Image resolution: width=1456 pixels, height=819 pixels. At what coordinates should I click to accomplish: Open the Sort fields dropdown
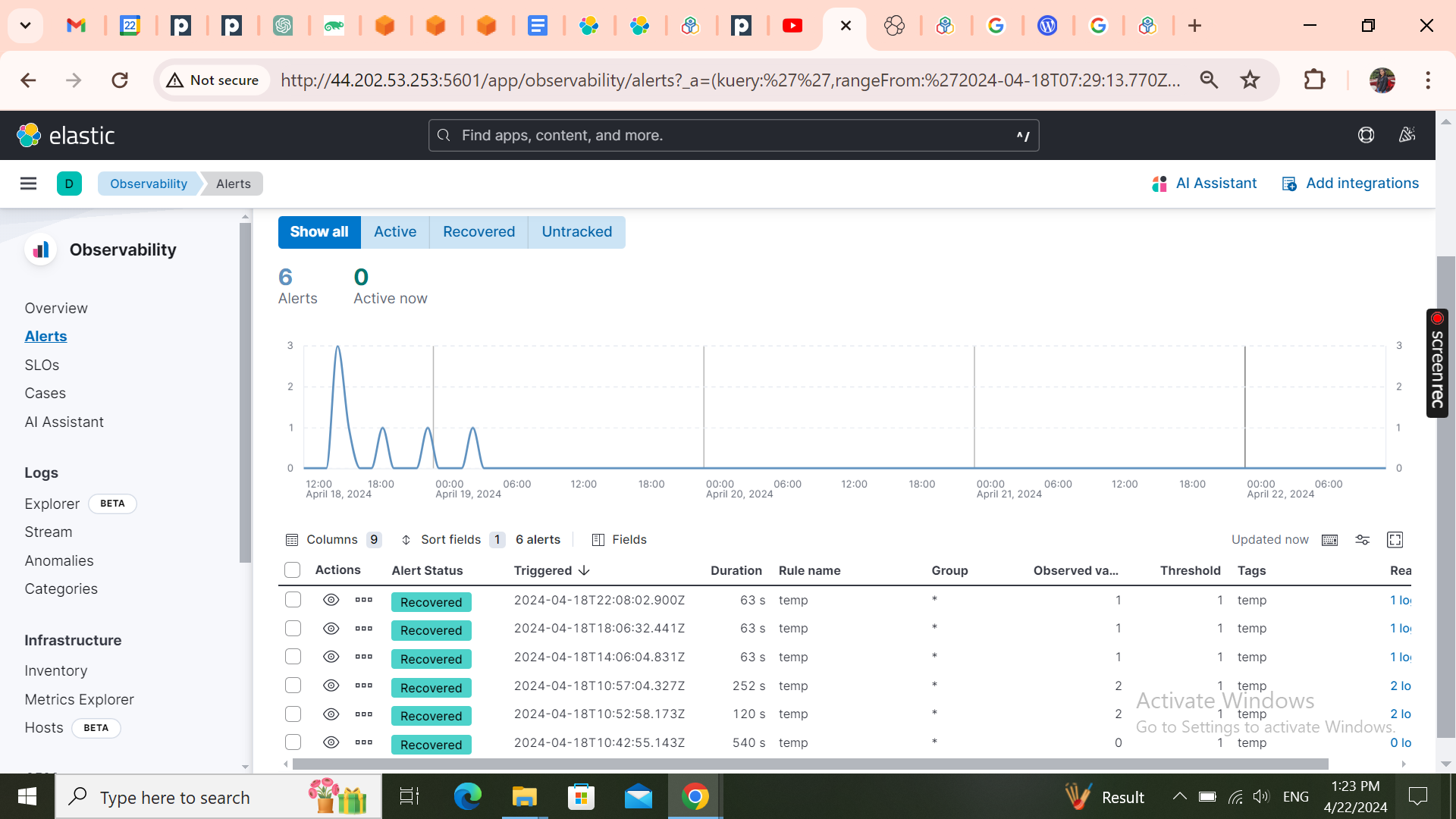(x=452, y=540)
